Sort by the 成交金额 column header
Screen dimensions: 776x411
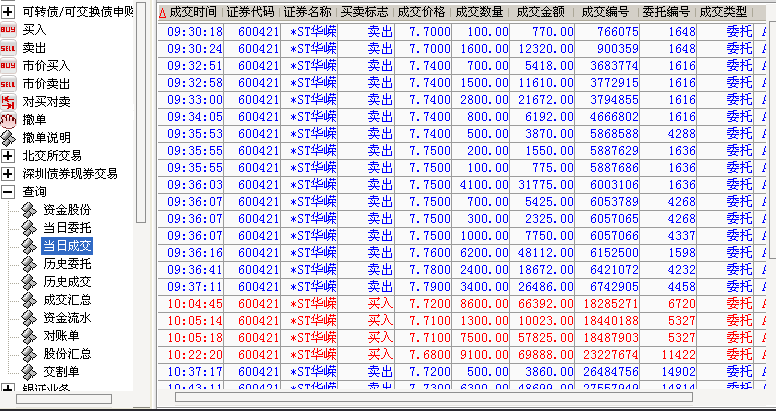[541, 12]
